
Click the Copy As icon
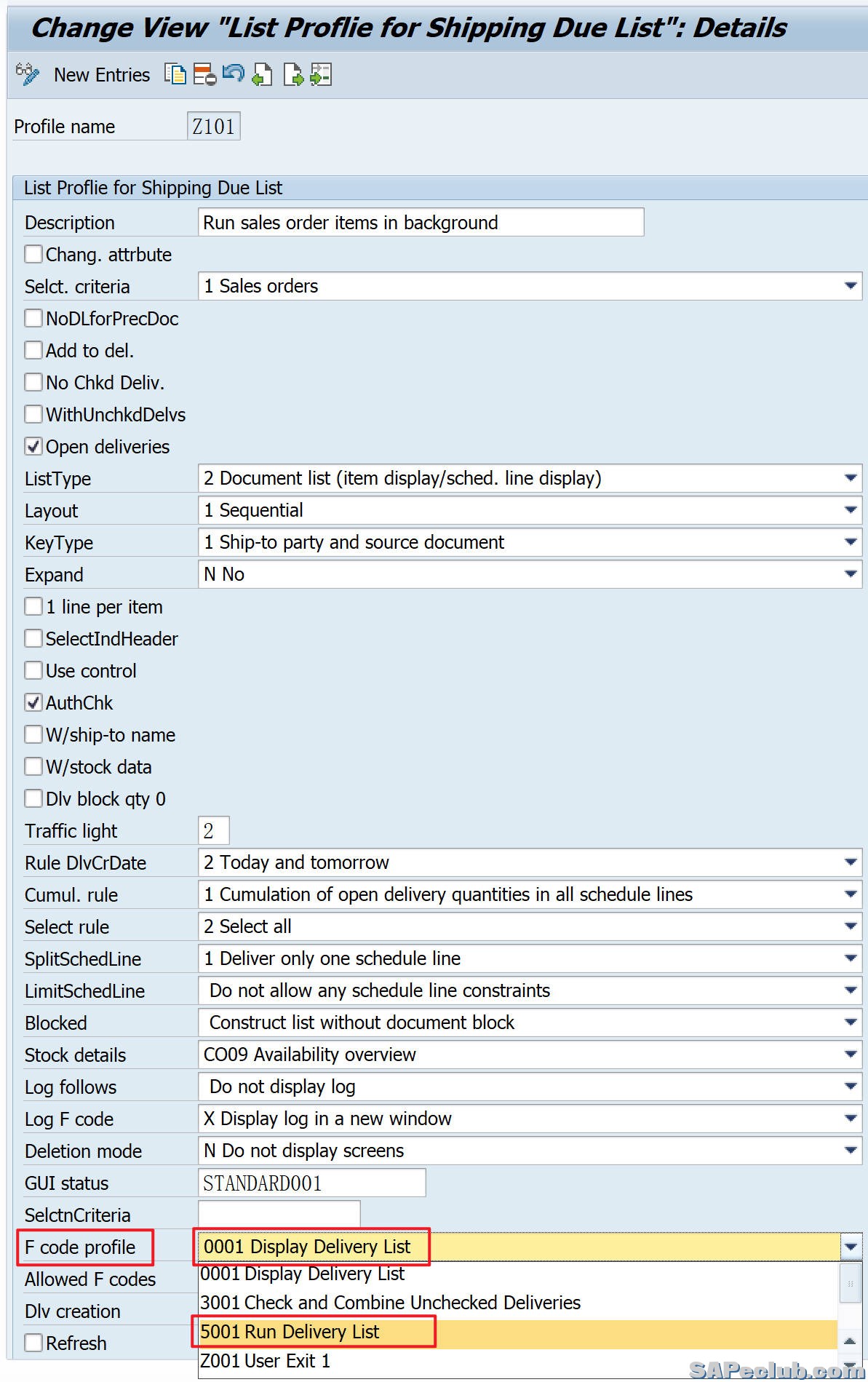[175, 74]
